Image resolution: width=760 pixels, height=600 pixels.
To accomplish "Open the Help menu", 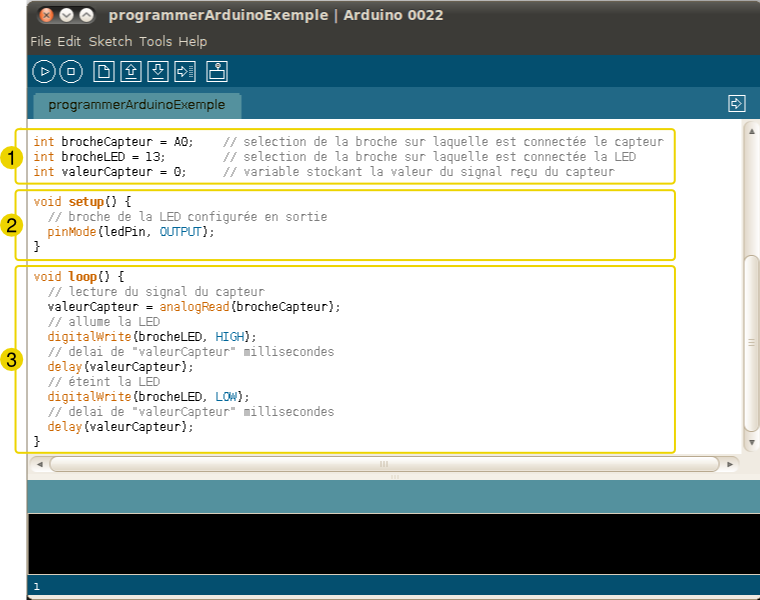I will coord(192,42).
